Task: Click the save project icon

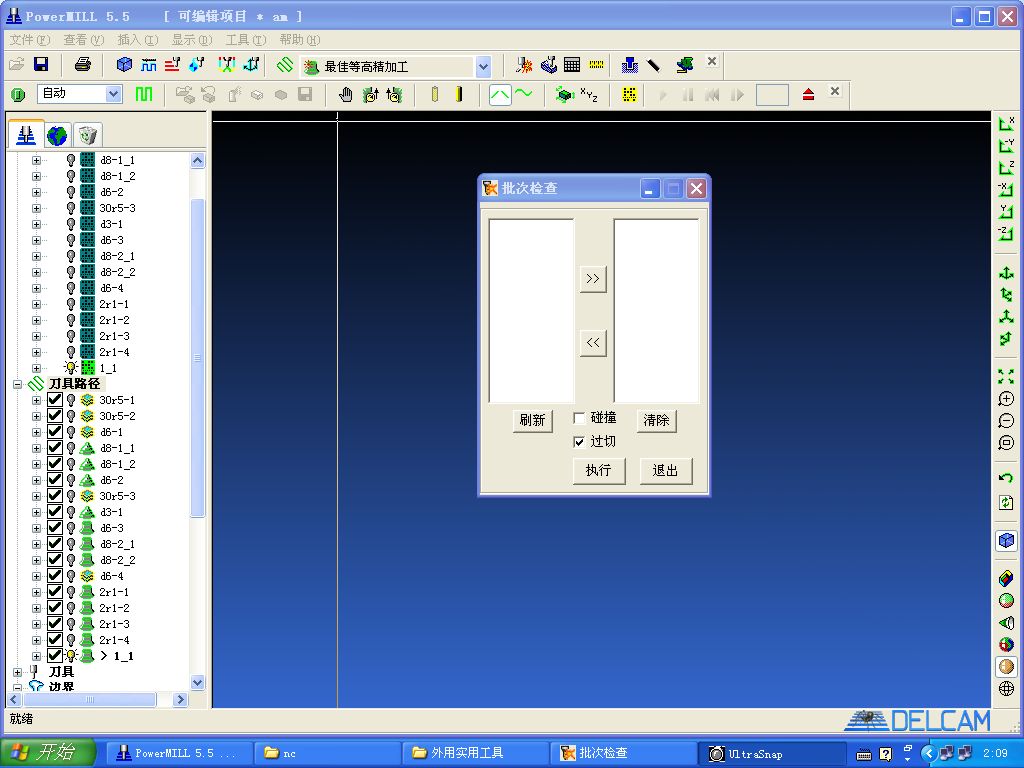Action: (x=41, y=65)
